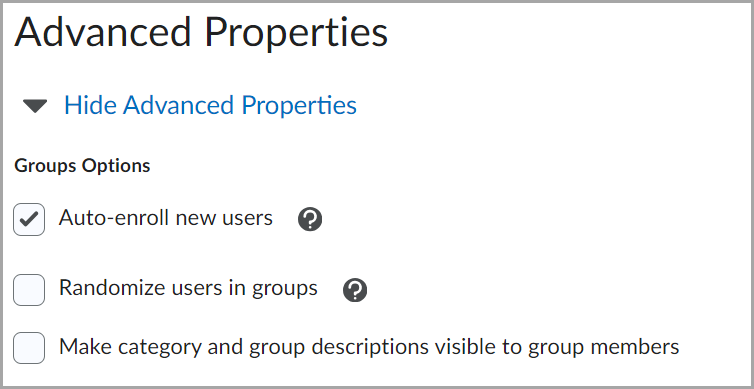
Task: Click the word Properties in the large heading
Action: [296, 33]
